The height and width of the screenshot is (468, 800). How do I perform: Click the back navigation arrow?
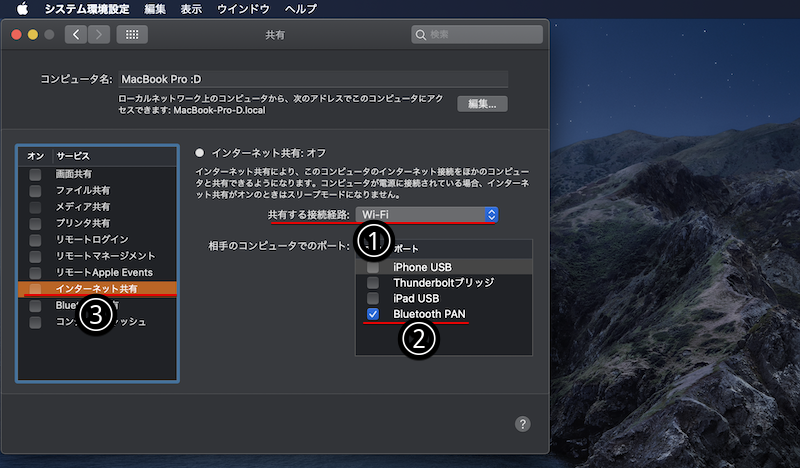(76, 35)
